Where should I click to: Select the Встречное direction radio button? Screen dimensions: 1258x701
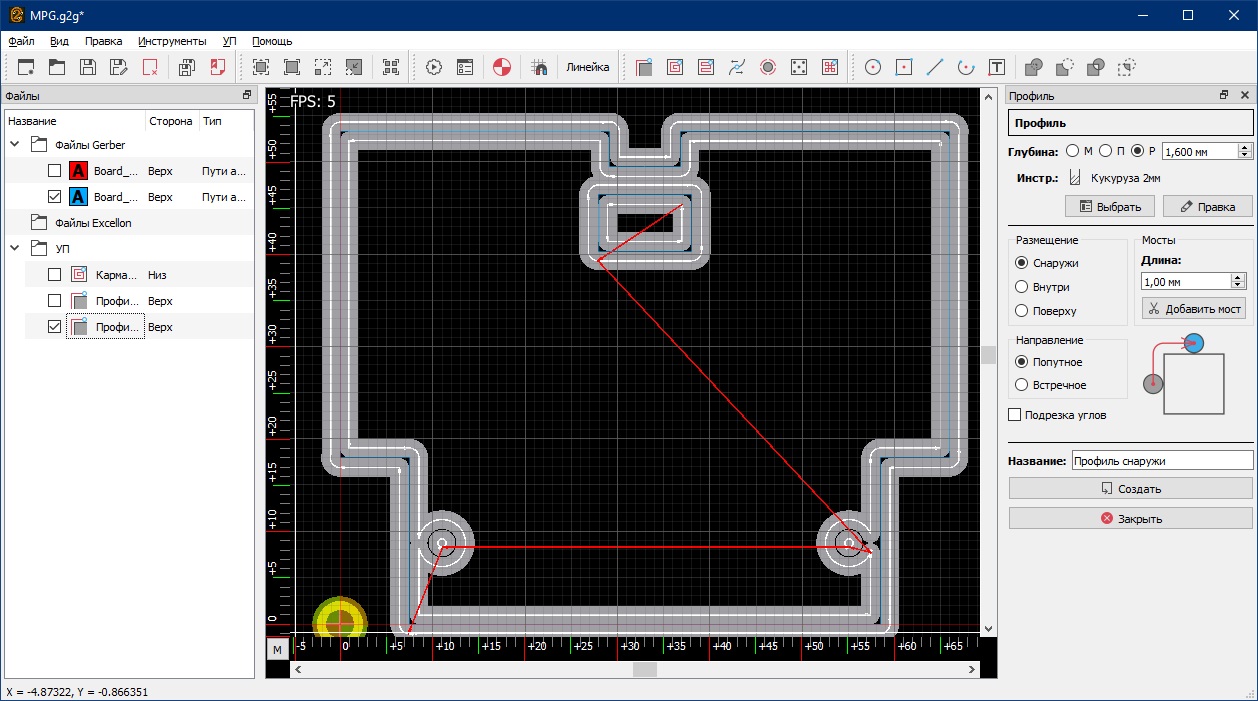tap(1022, 385)
